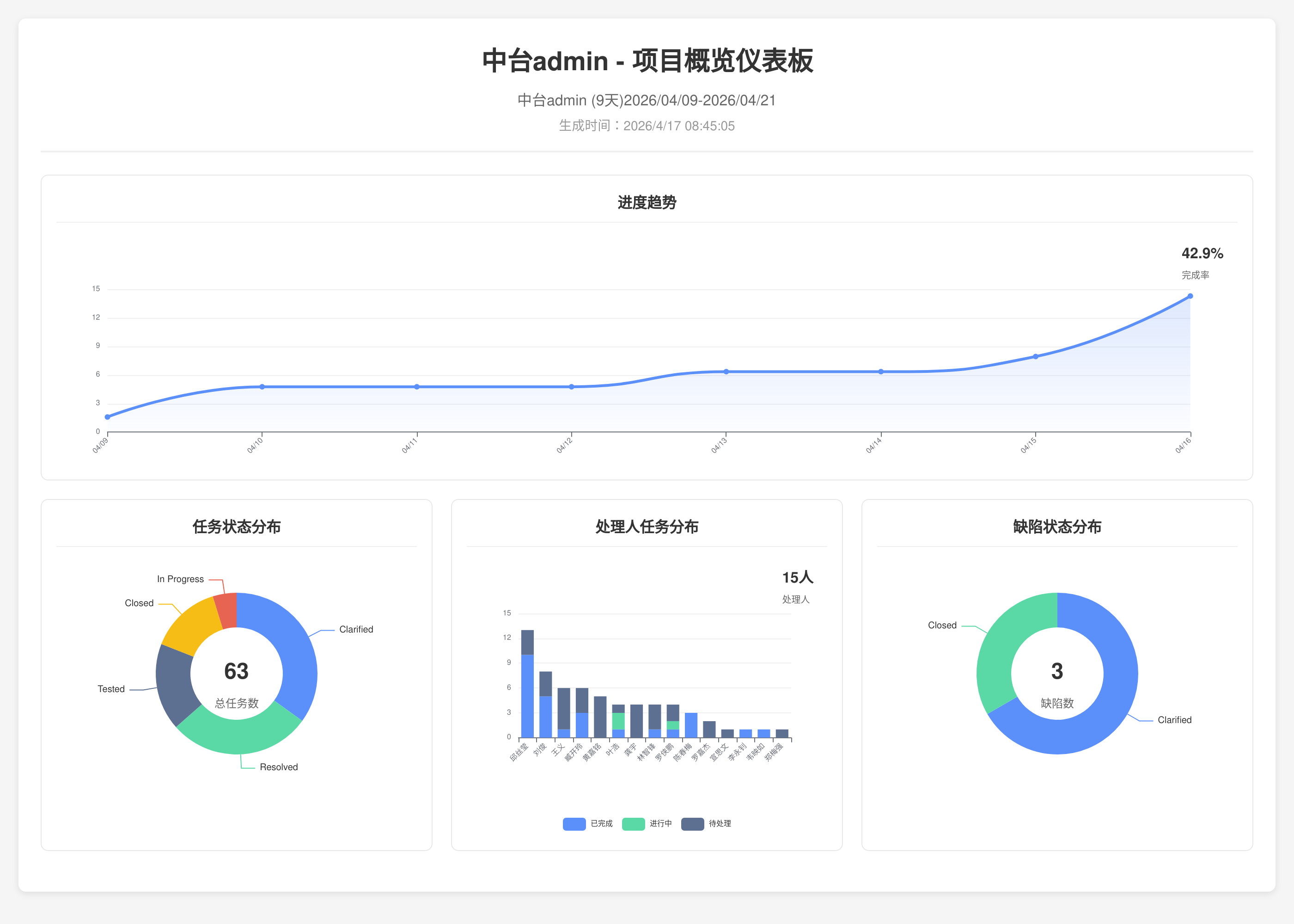Image resolution: width=1294 pixels, height=924 pixels.
Task: Click the Clarified label beside defect donut
Action: pos(1174,720)
